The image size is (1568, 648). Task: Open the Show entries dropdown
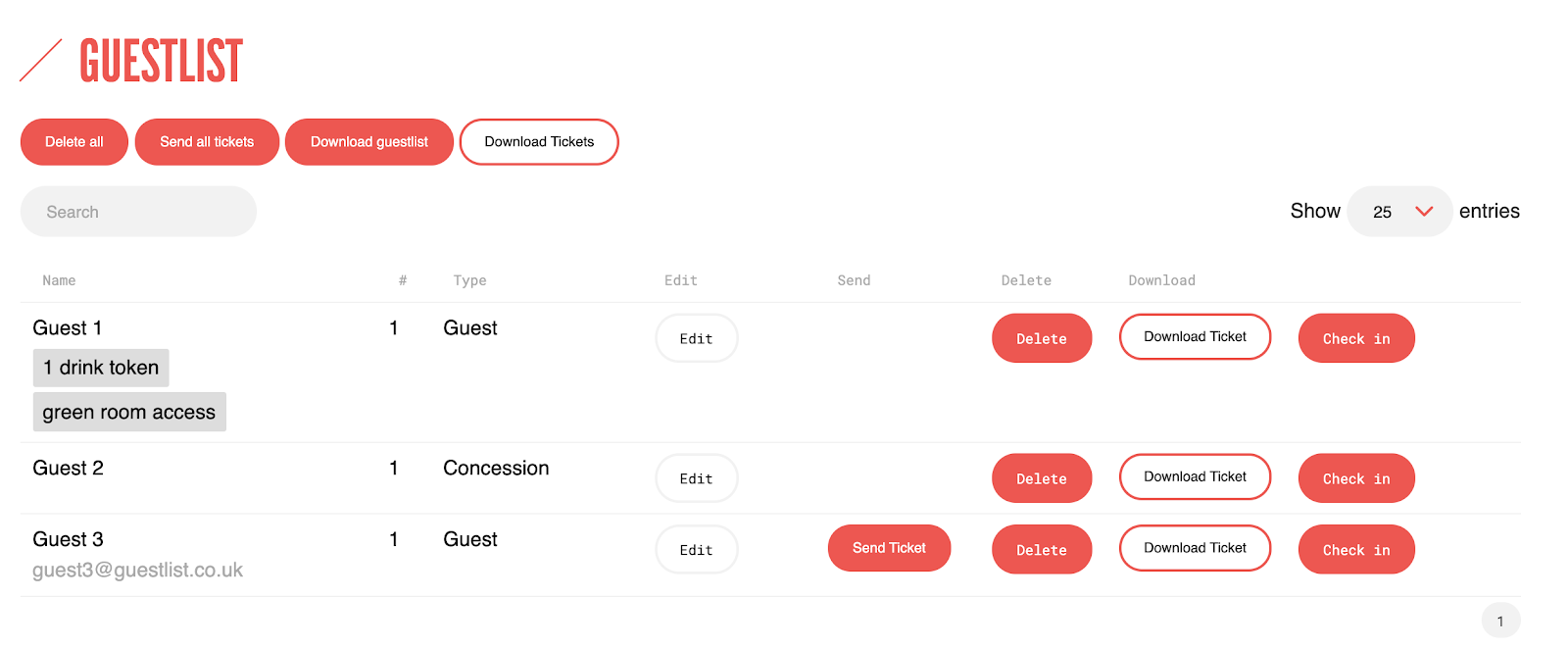[x=1399, y=212]
